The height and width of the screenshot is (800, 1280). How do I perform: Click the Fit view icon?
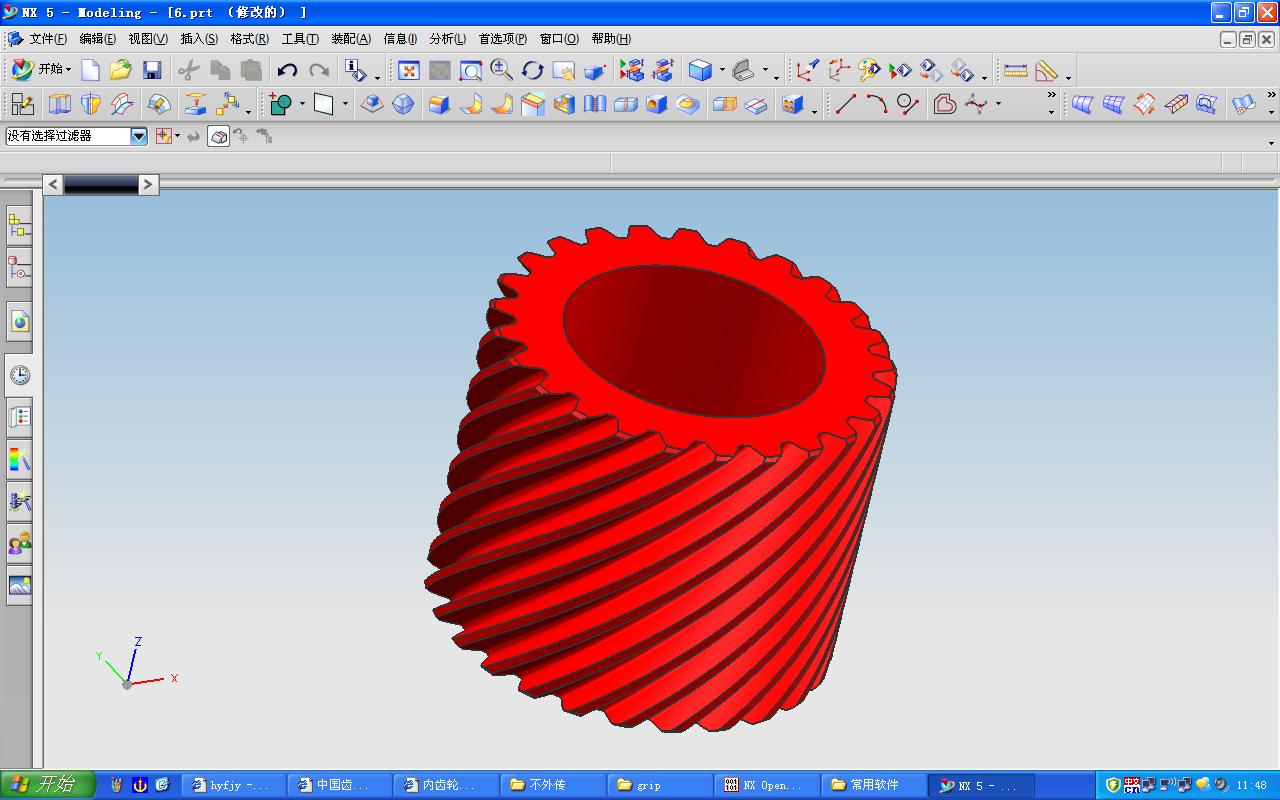(x=408, y=70)
